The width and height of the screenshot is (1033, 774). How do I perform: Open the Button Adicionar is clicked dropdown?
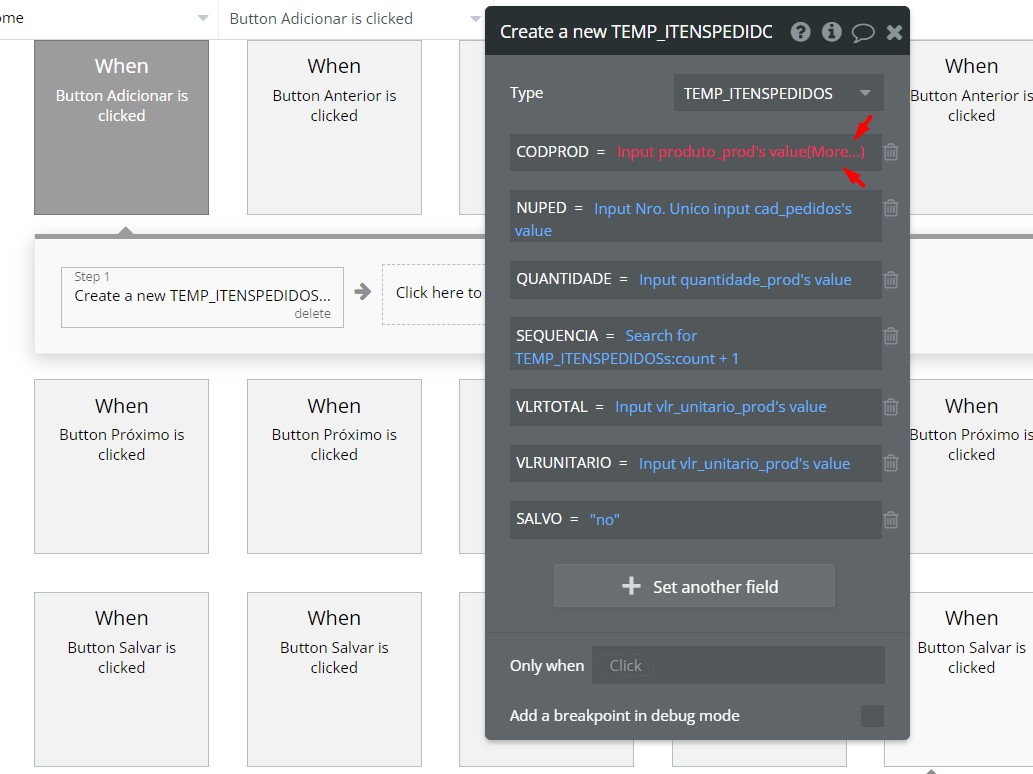point(354,18)
